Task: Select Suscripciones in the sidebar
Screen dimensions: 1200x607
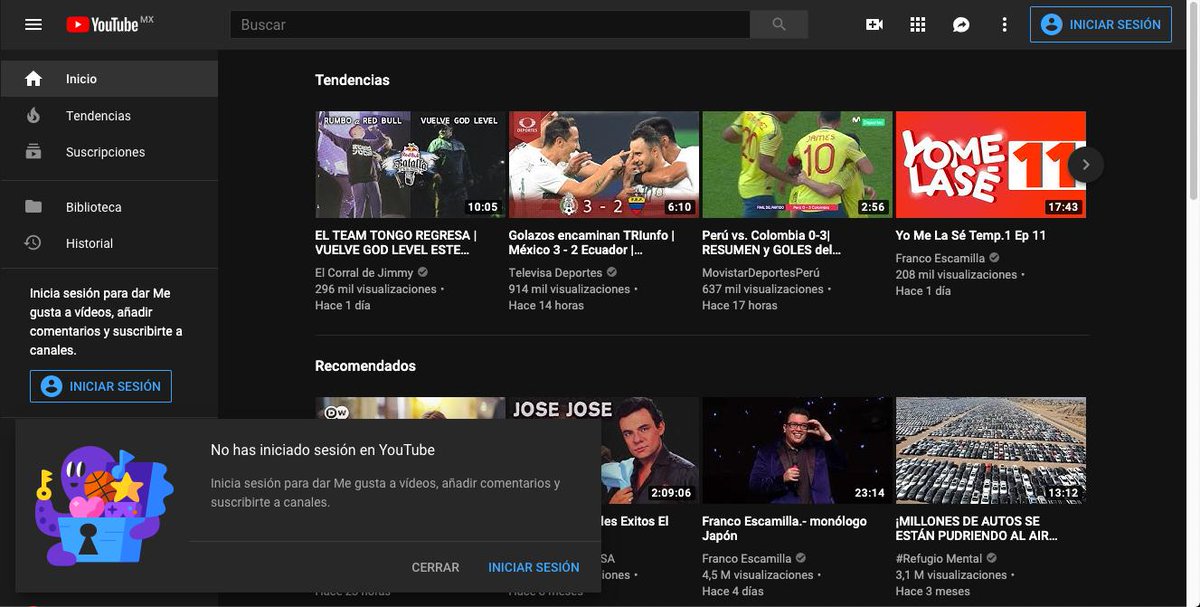Action: [x=109, y=152]
